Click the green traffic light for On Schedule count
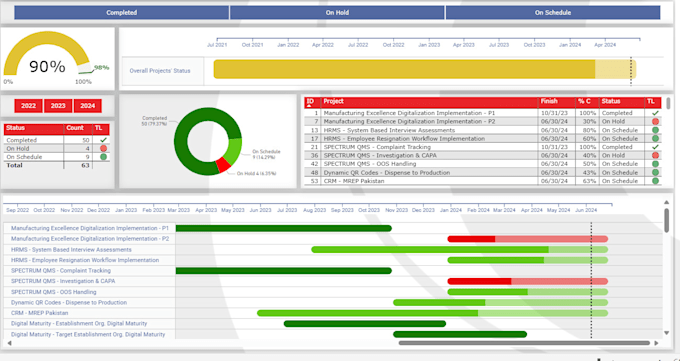 [x=103, y=157]
